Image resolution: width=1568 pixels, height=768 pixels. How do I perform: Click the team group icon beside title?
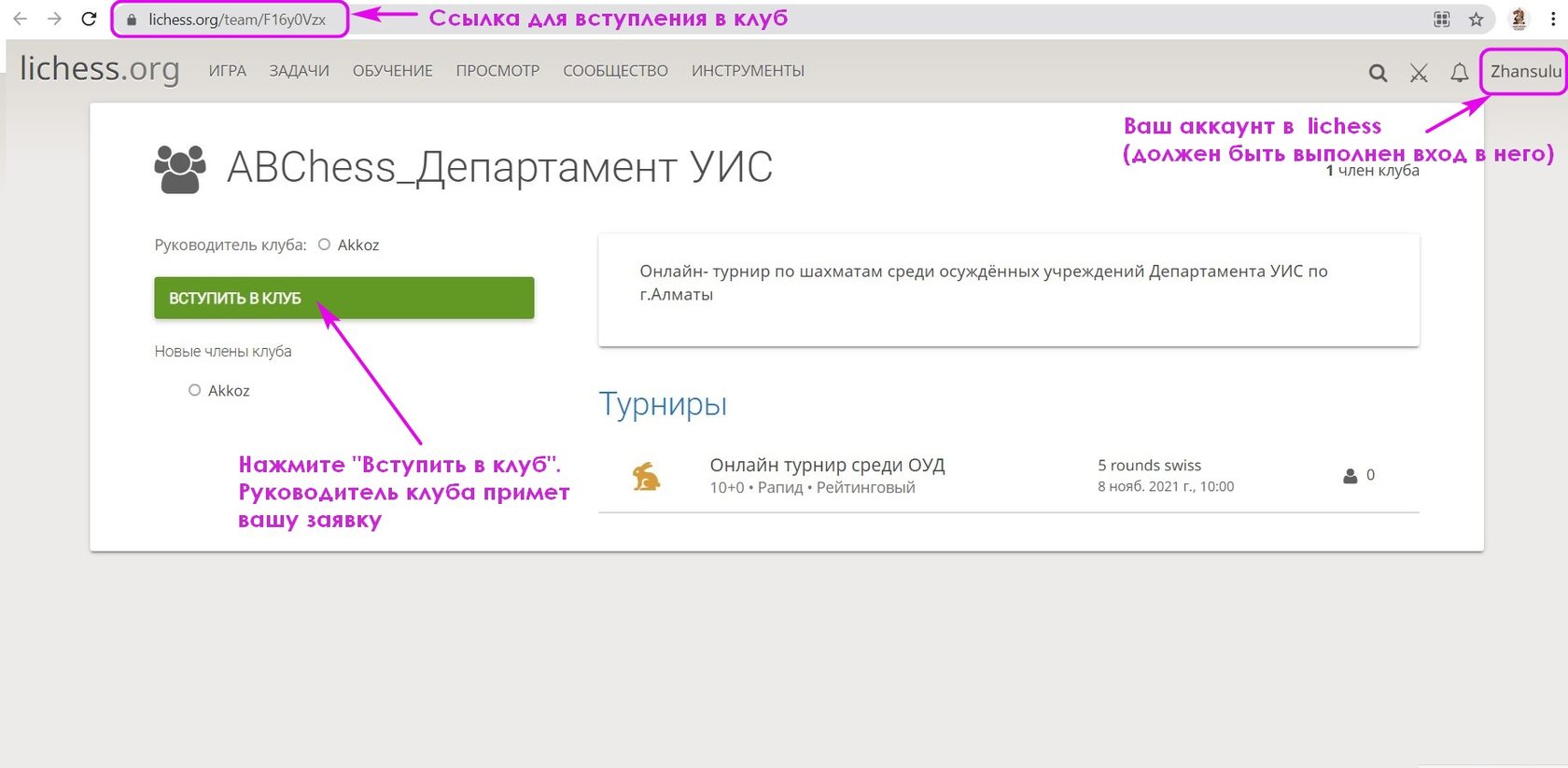click(x=179, y=169)
